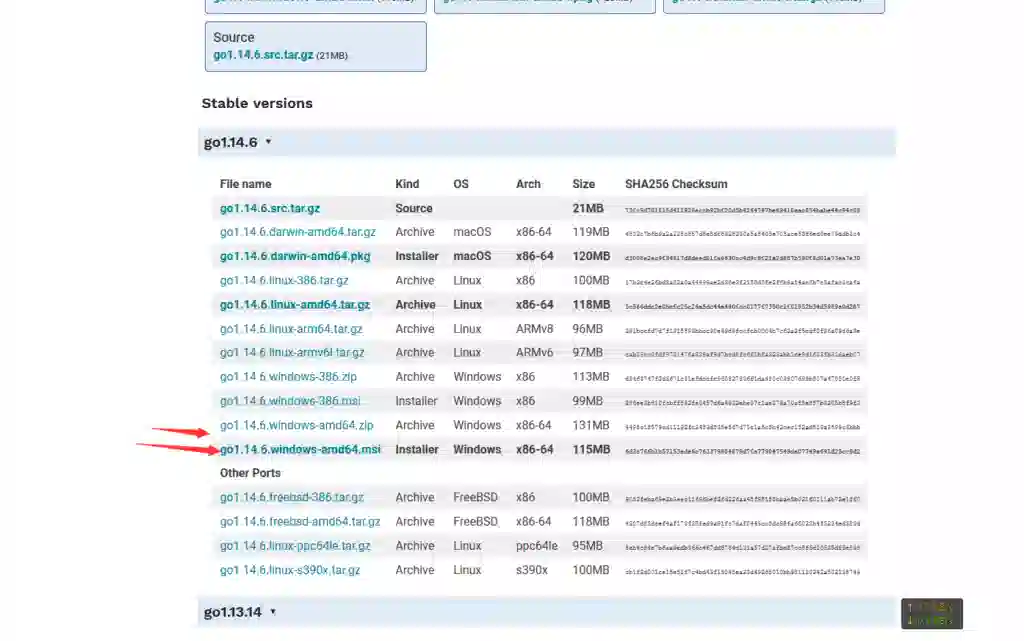This screenshot has width=1024, height=641.
Task: Select the 'Stable versions' heading
Action: [x=257, y=103]
